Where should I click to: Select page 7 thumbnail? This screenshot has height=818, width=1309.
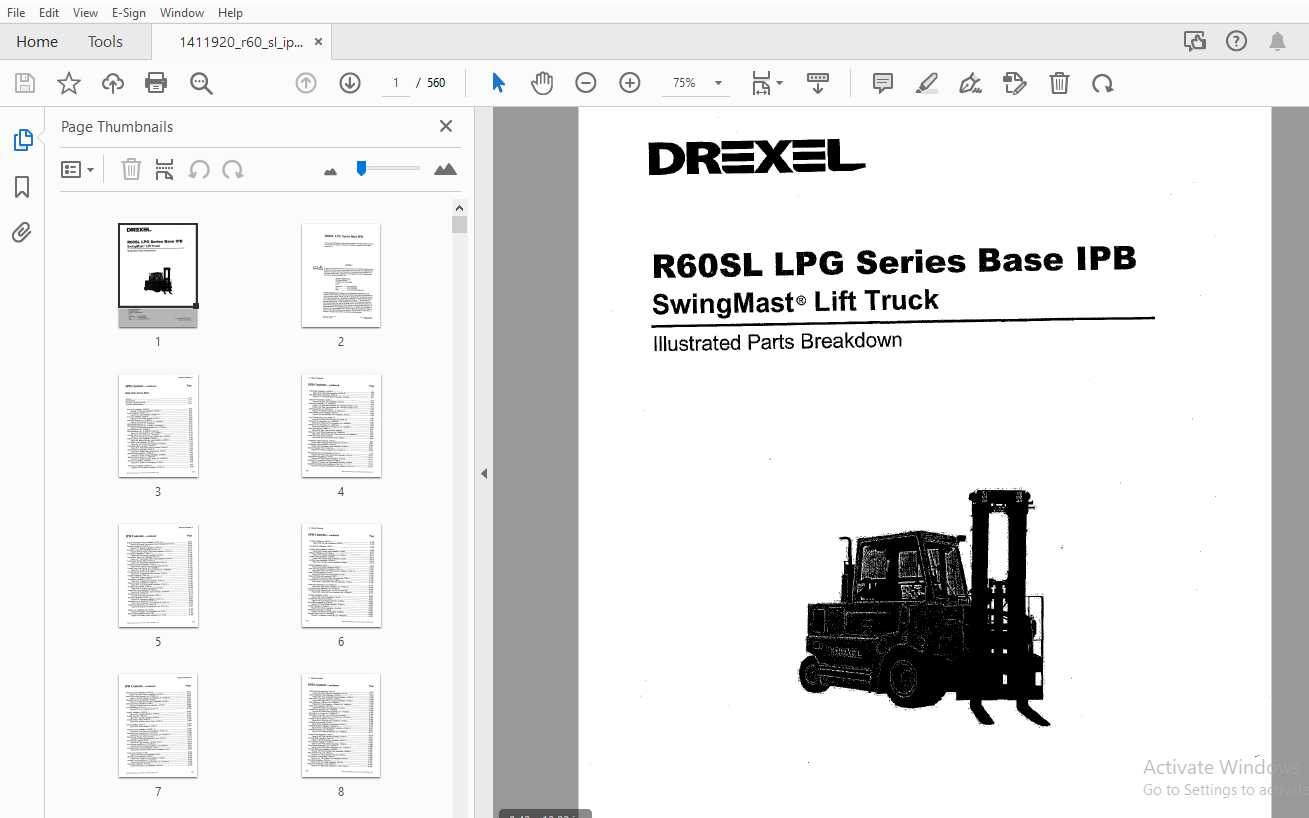point(158,725)
